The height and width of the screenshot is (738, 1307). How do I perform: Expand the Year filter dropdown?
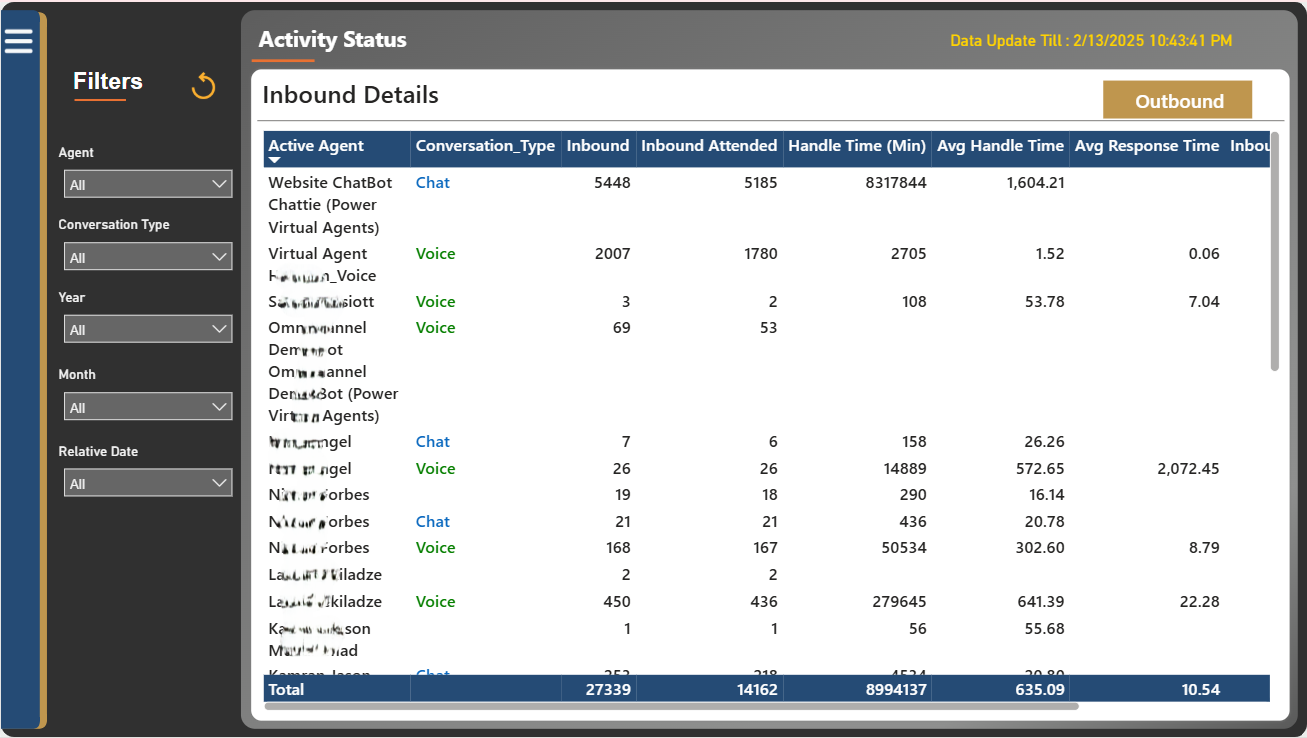pyautogui.click(x=148, y=329)
